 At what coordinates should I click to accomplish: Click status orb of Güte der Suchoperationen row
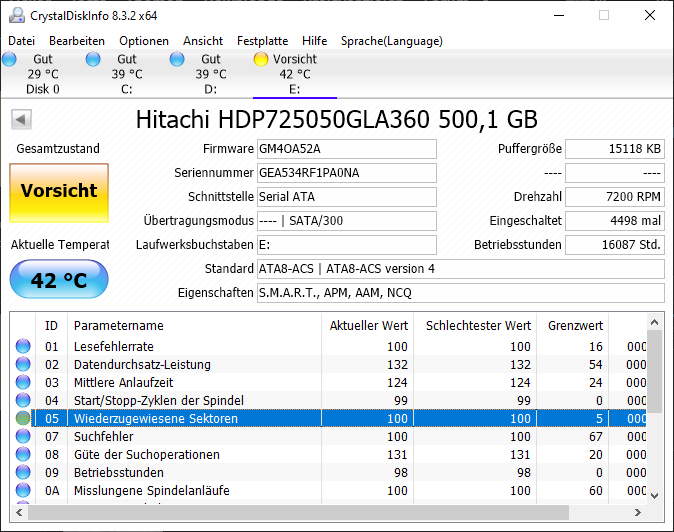click(x=23, y=455)
